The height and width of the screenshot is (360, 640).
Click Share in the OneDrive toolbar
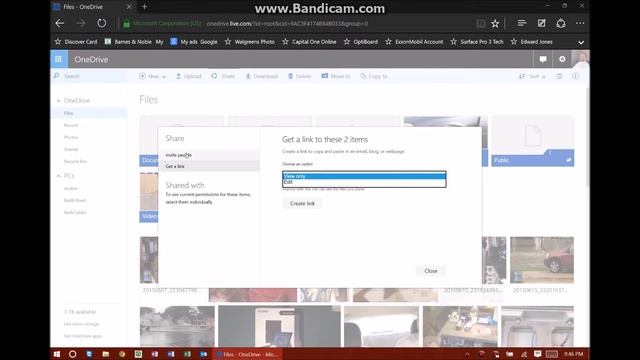click(223, 76)
